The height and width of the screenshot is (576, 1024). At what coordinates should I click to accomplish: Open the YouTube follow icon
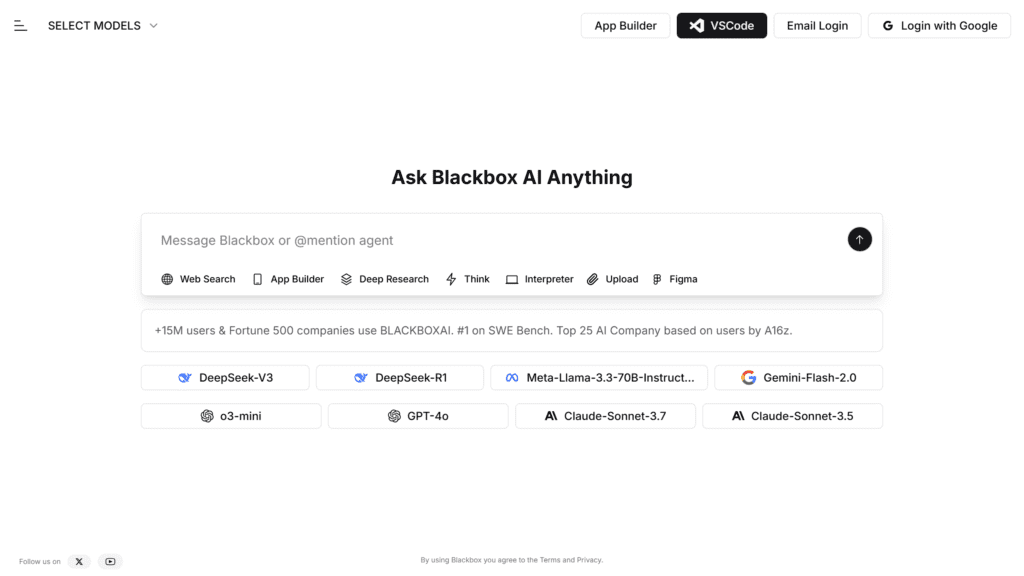click(110, 562)
